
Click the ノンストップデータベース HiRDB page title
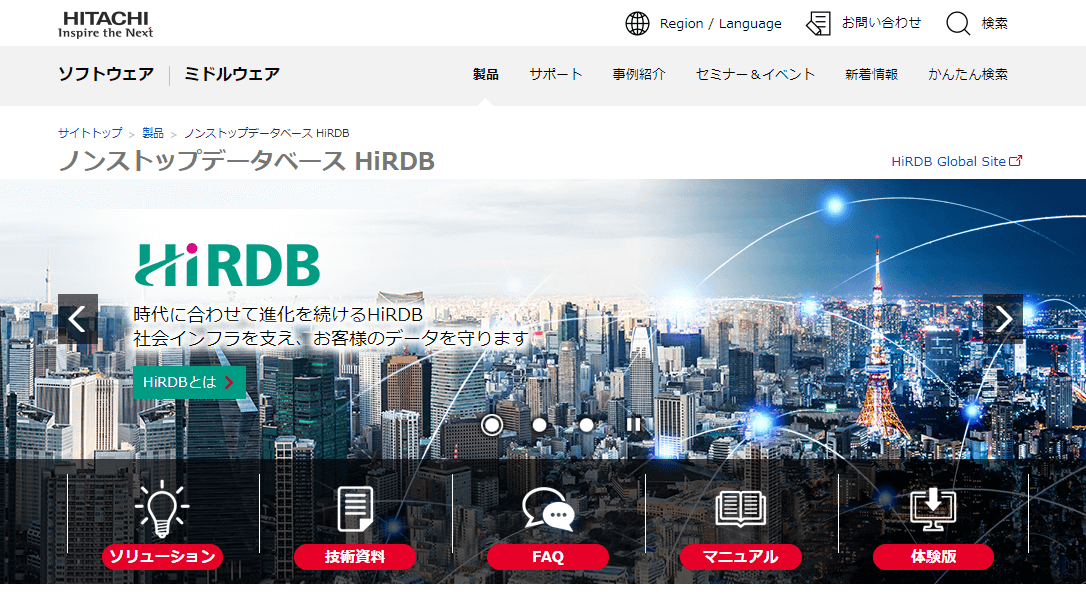click(x=247, y=161)
